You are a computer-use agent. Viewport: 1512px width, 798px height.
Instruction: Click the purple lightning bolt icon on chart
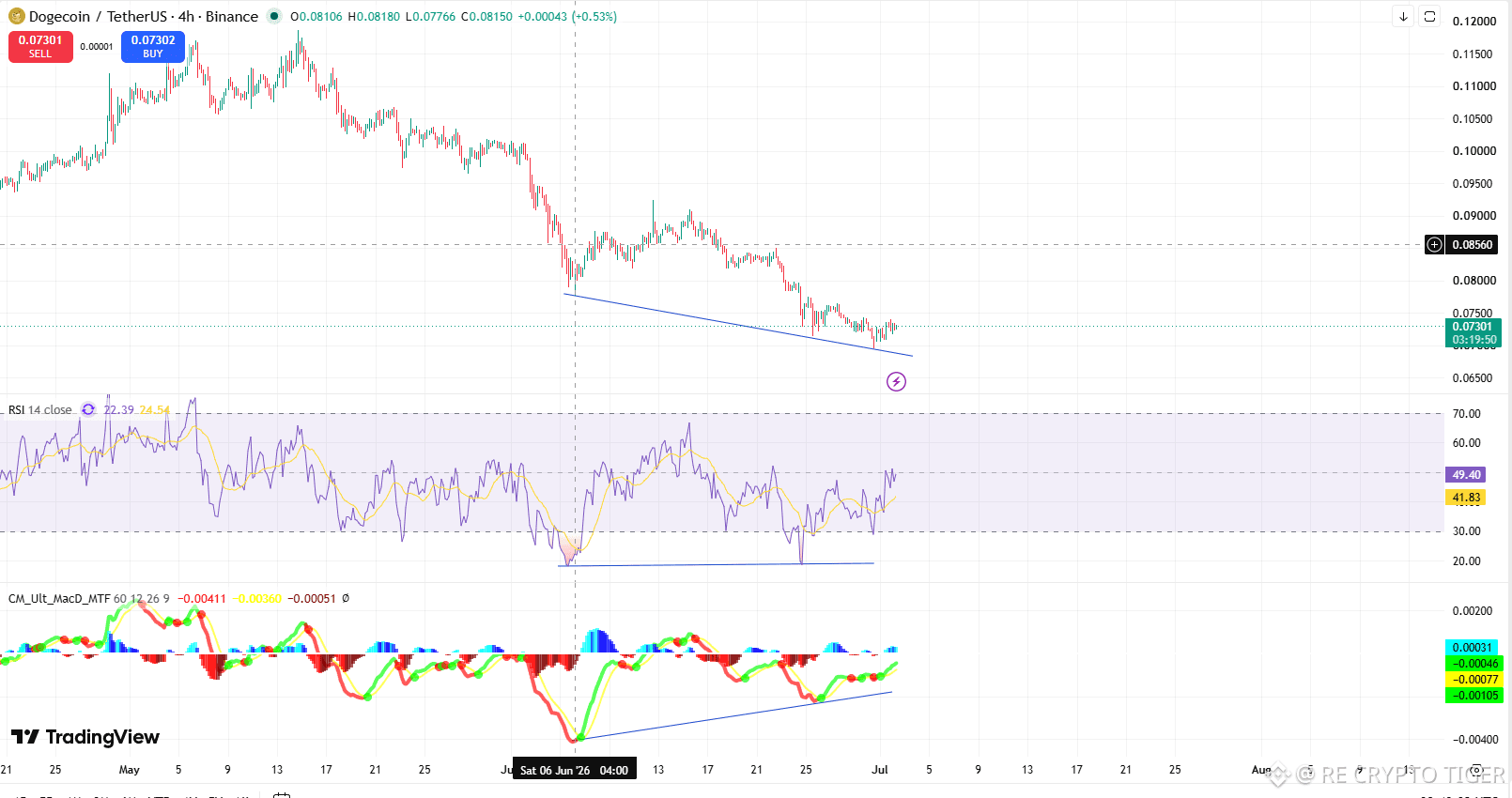coord(897,381)
